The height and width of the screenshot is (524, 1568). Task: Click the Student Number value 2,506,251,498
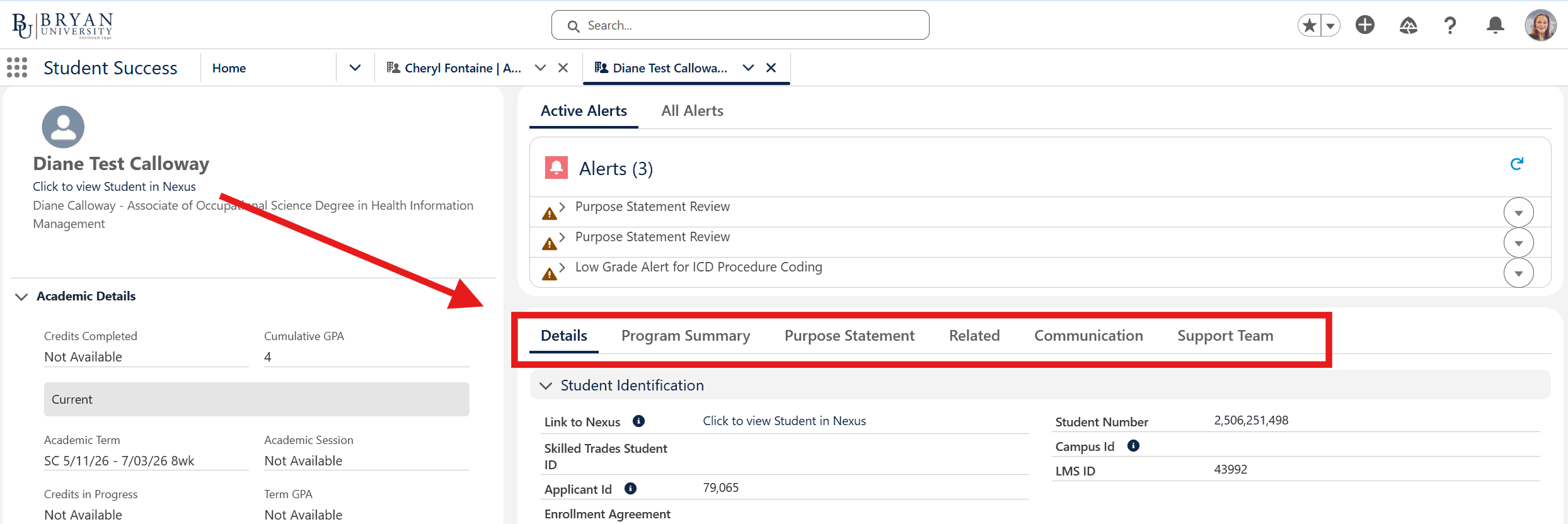[x=1251, y=420]
